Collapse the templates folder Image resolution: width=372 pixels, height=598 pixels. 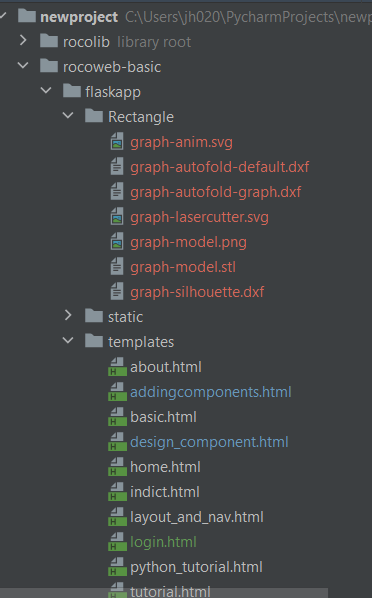point(68,340)
